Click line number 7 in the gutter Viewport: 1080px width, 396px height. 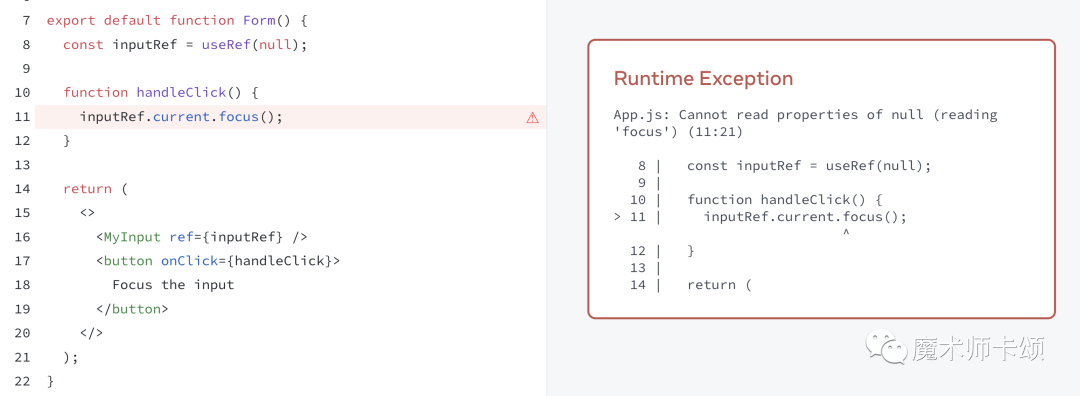(26, 21)
